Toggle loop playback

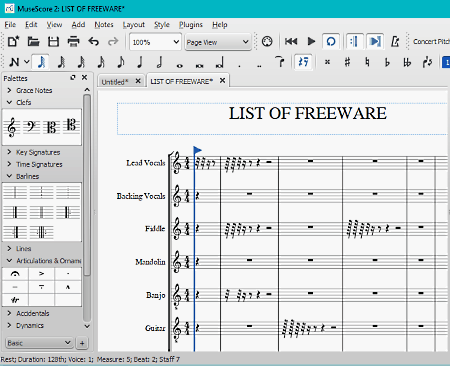pyautogui.click(x=331, y=41)
